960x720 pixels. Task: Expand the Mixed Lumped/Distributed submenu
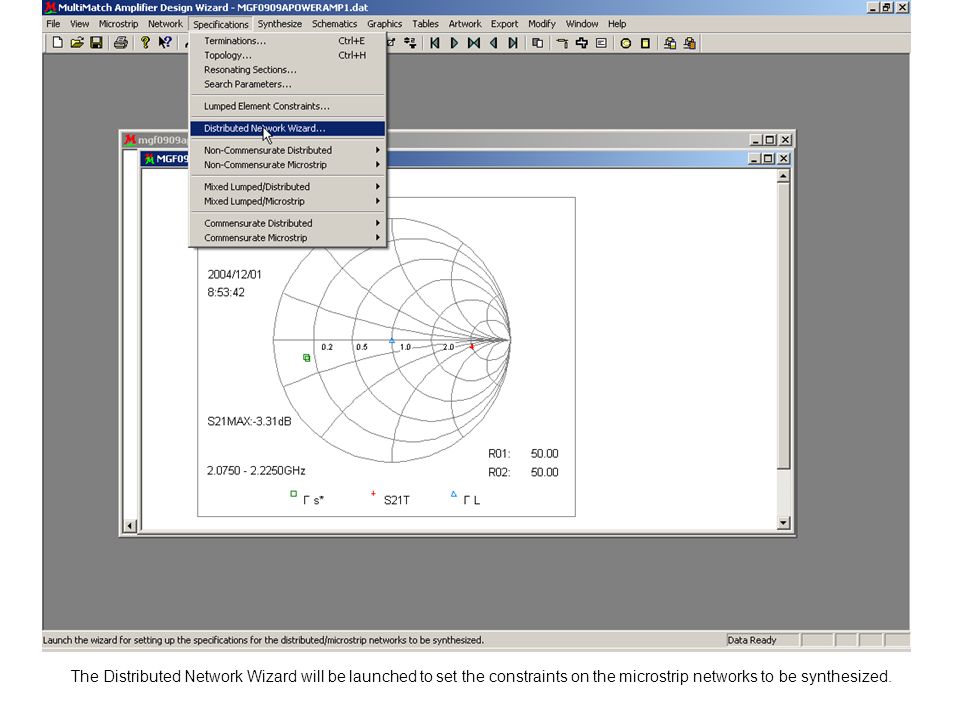[288, 187]
